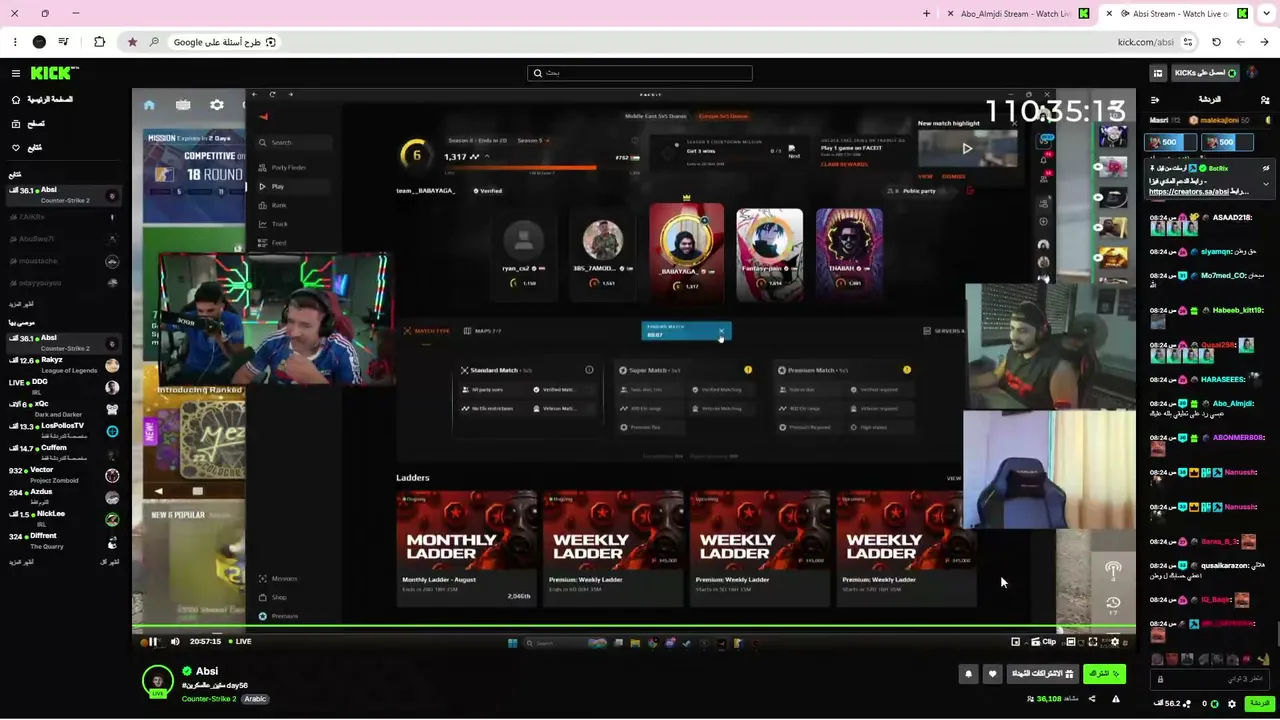This screenshot has height=720, width=1280.
Task: Report the stream with warning icon
Action: [x=1116, y=699]
